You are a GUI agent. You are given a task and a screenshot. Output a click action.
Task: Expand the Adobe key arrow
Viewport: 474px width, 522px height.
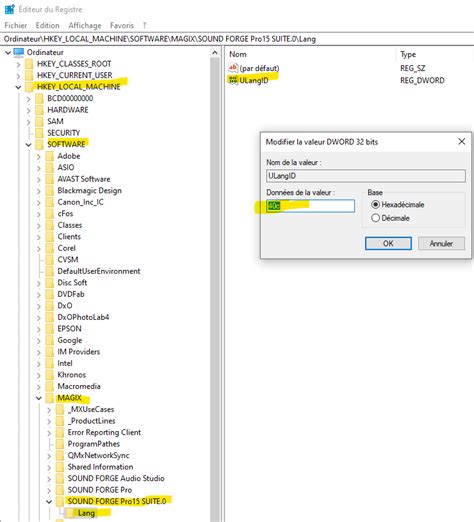coord(39,156)
